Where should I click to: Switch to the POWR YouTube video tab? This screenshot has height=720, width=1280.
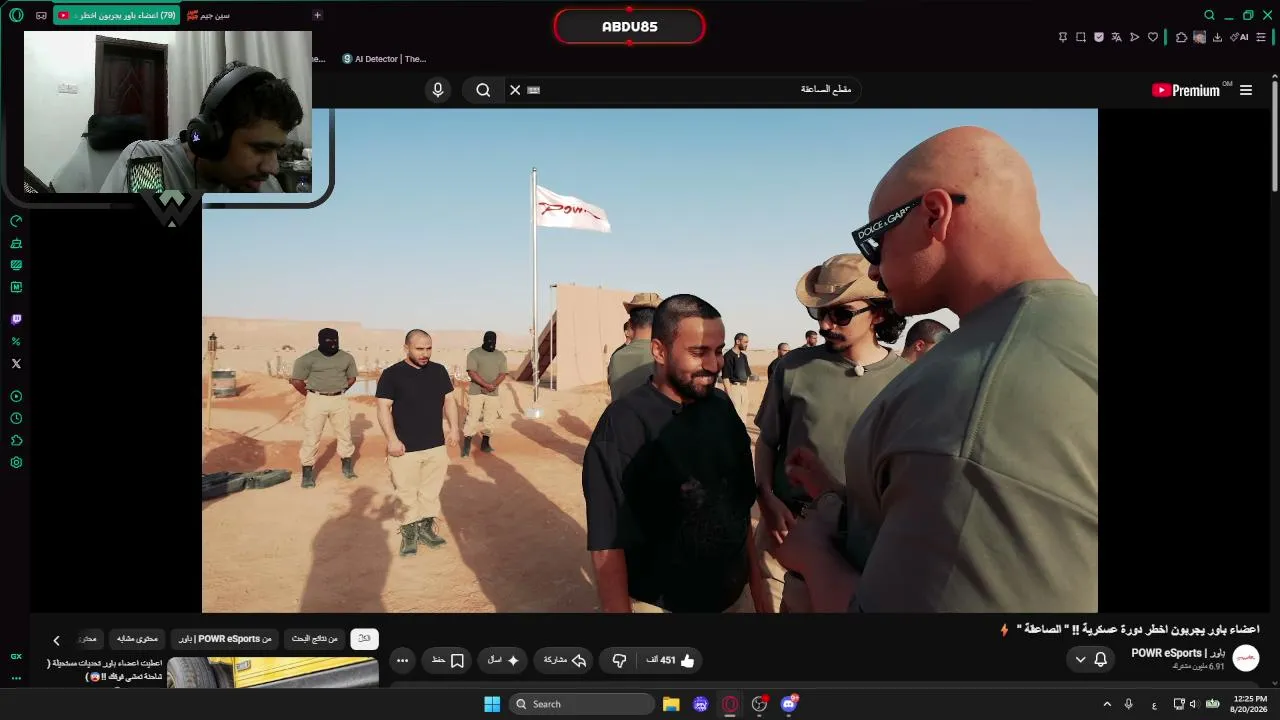117,16
